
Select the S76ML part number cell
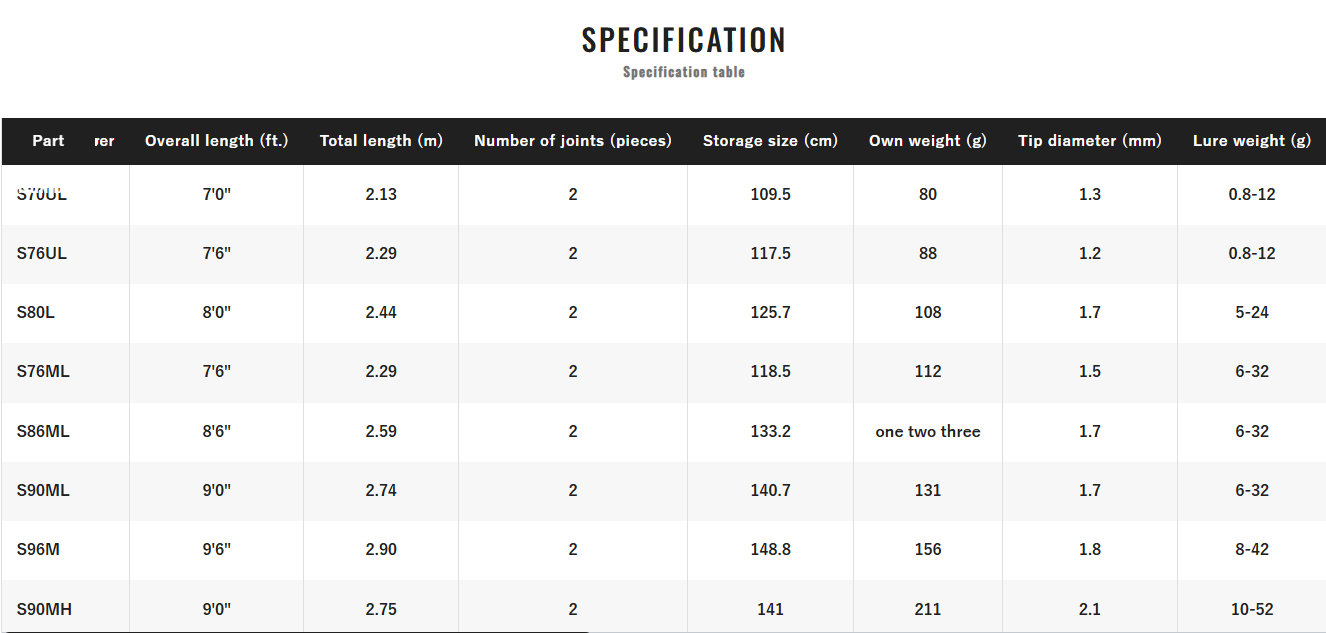pos(43,372)
